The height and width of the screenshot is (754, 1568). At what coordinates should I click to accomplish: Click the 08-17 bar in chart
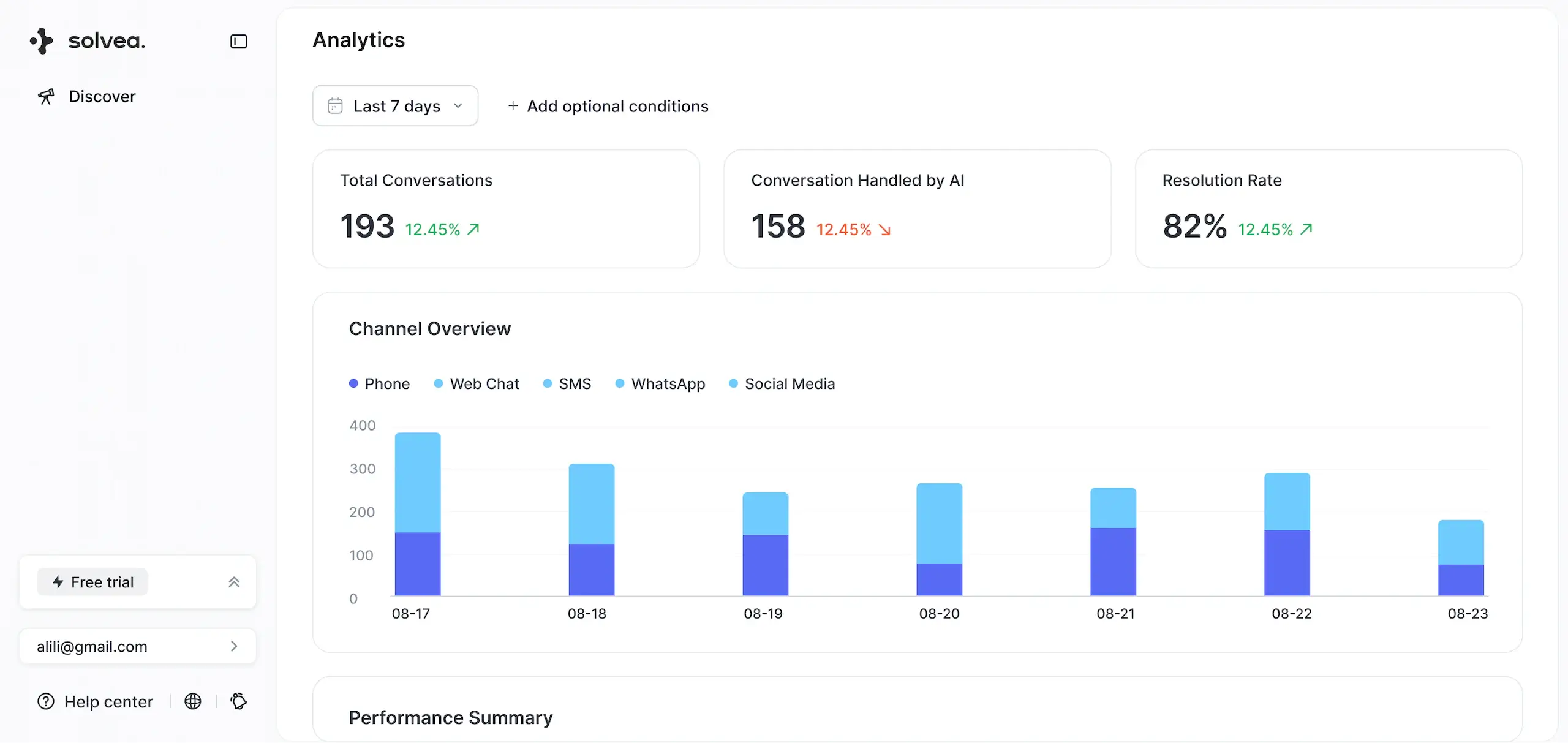[418, 514]
